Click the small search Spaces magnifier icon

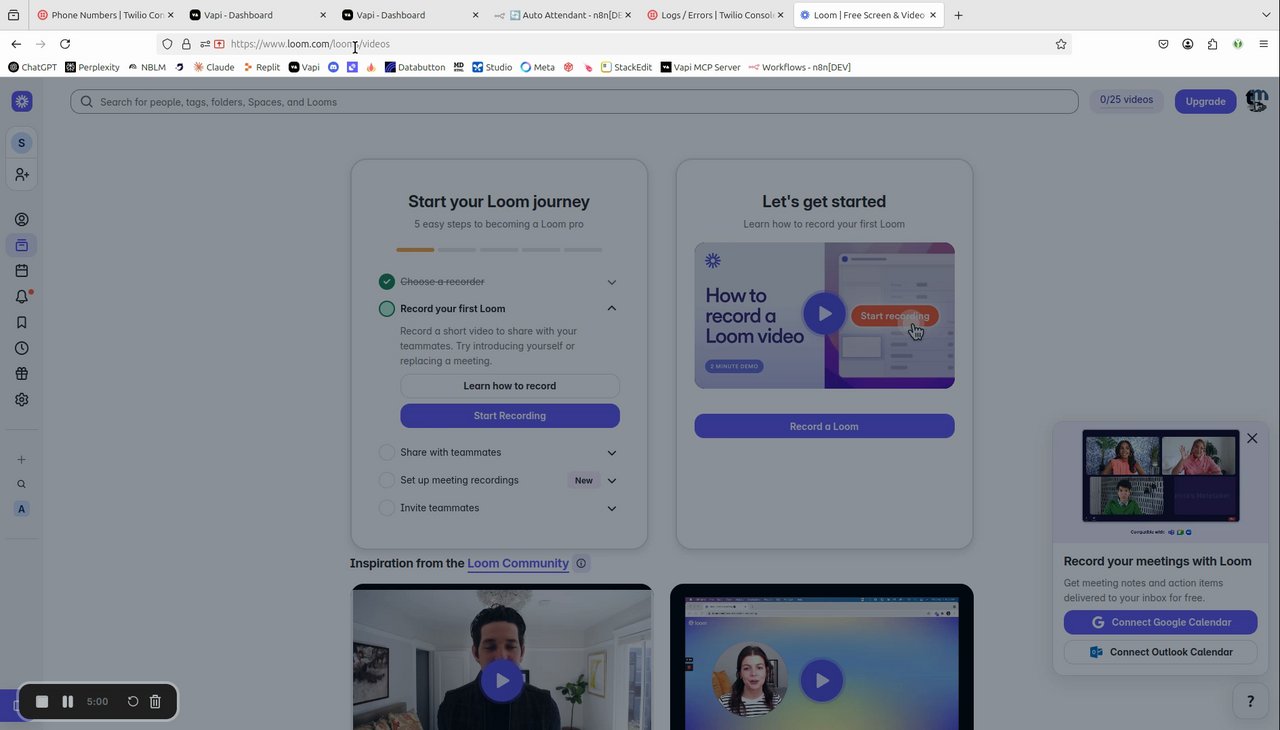22,484
